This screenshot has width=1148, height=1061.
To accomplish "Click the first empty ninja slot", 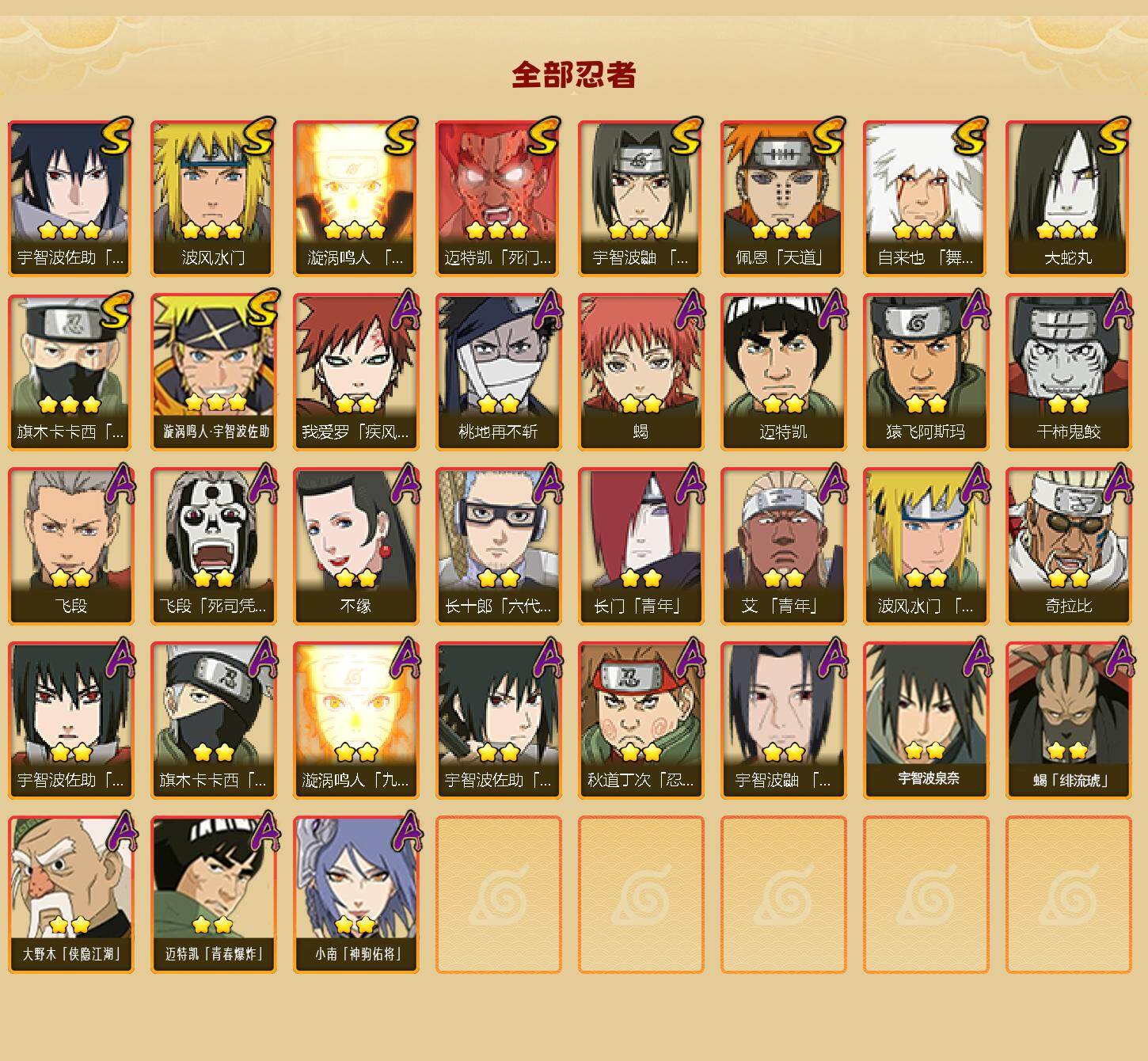I will [498, 895].
